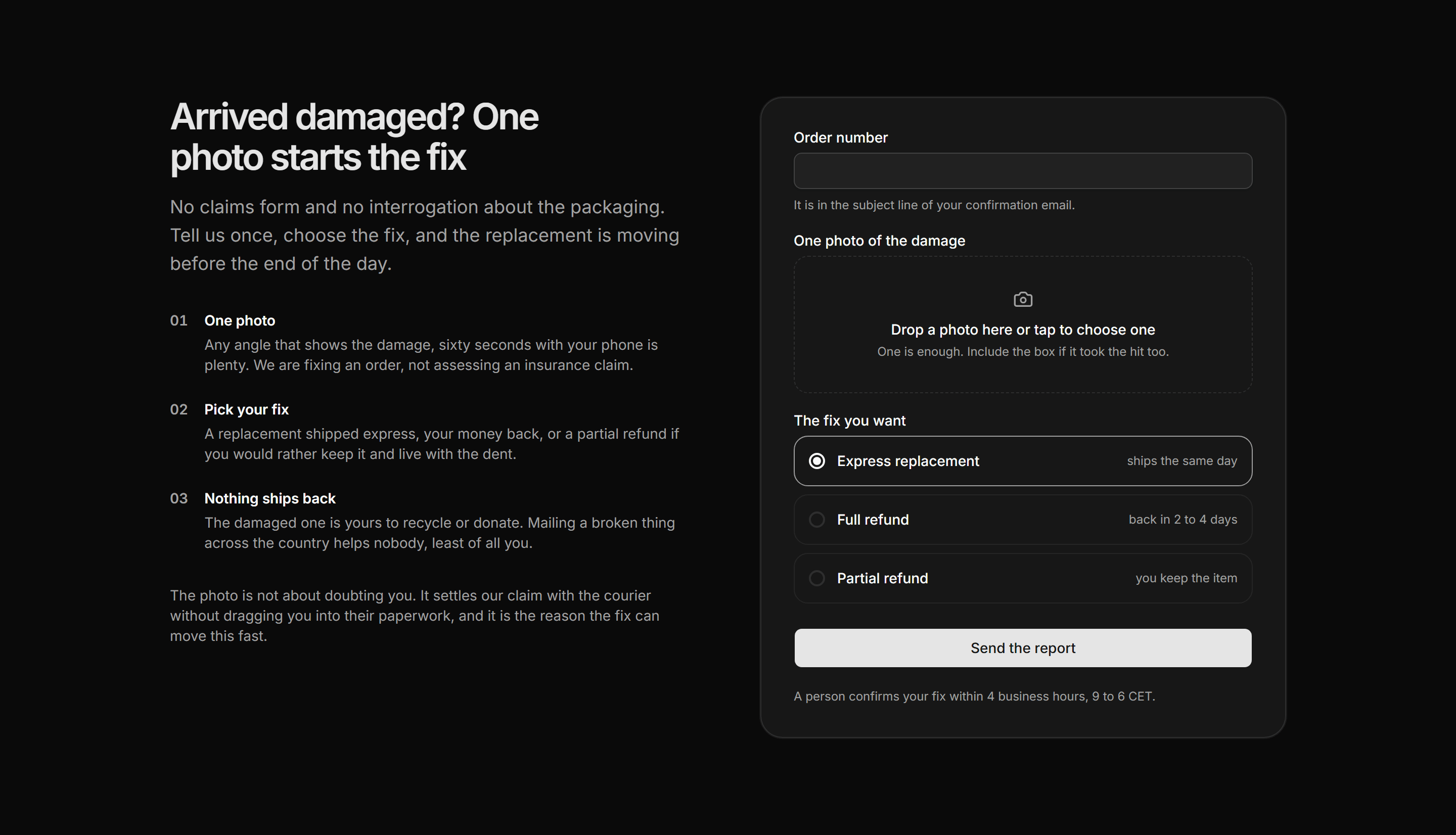Click the step number 01
1456x835 pixels.
coord(178,320)
